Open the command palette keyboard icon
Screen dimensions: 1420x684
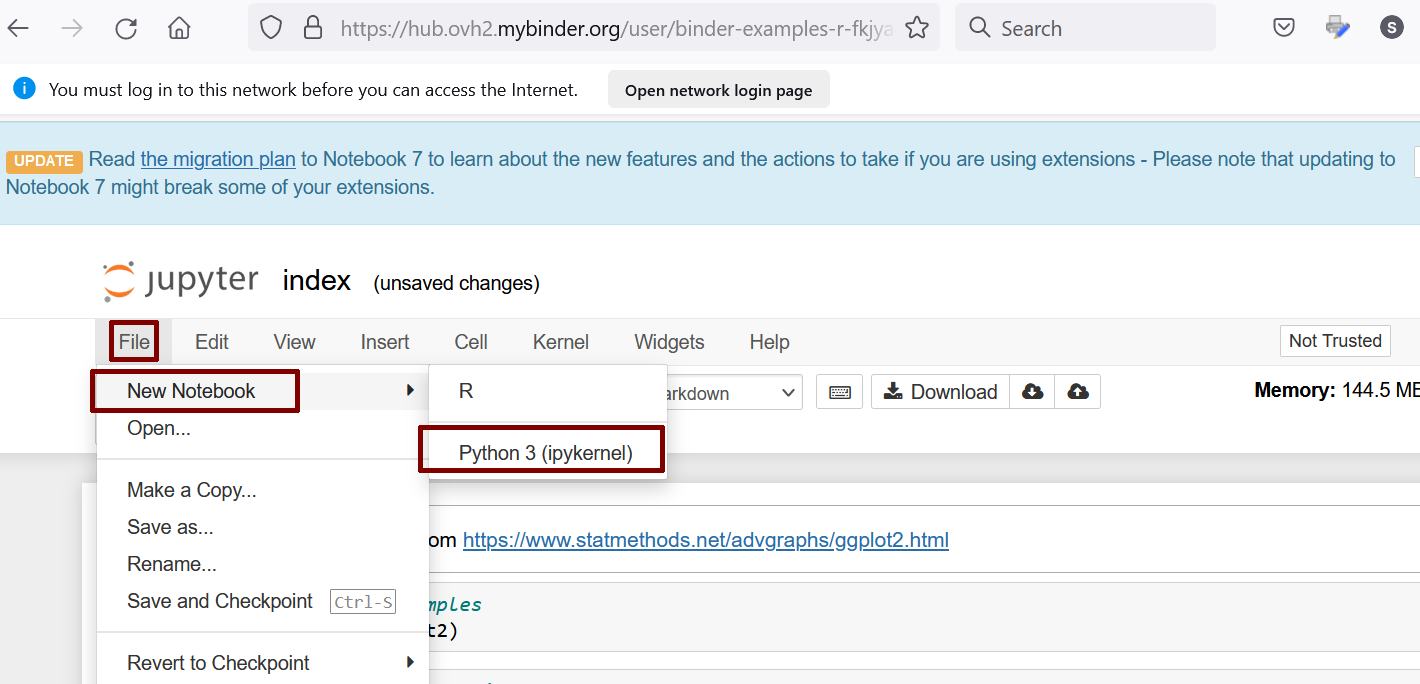coord(840,392)
